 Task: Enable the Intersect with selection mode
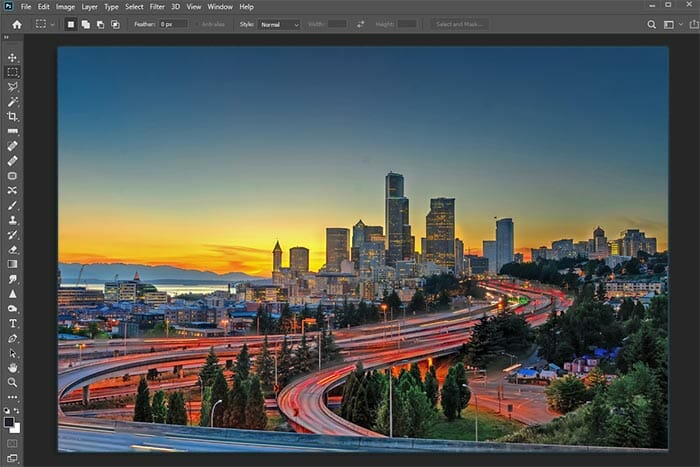tap(115, 24)
